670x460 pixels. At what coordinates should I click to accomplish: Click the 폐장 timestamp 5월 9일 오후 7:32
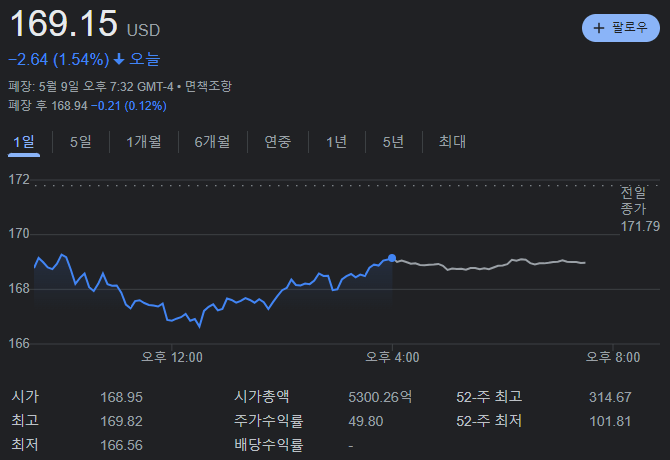tap(86, 87)
